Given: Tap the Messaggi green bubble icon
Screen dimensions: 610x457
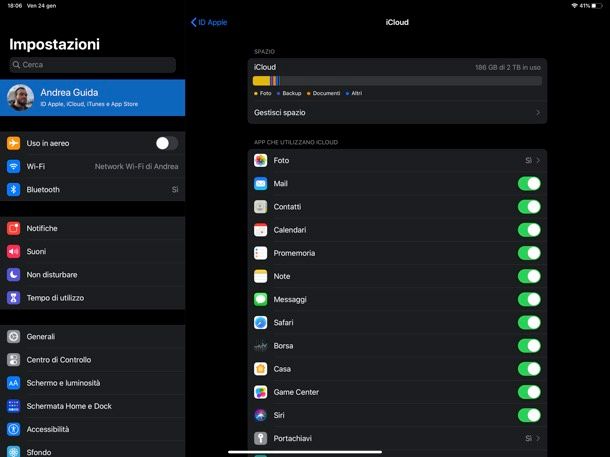Looking at the screenshot, I should tap(260, 299).
